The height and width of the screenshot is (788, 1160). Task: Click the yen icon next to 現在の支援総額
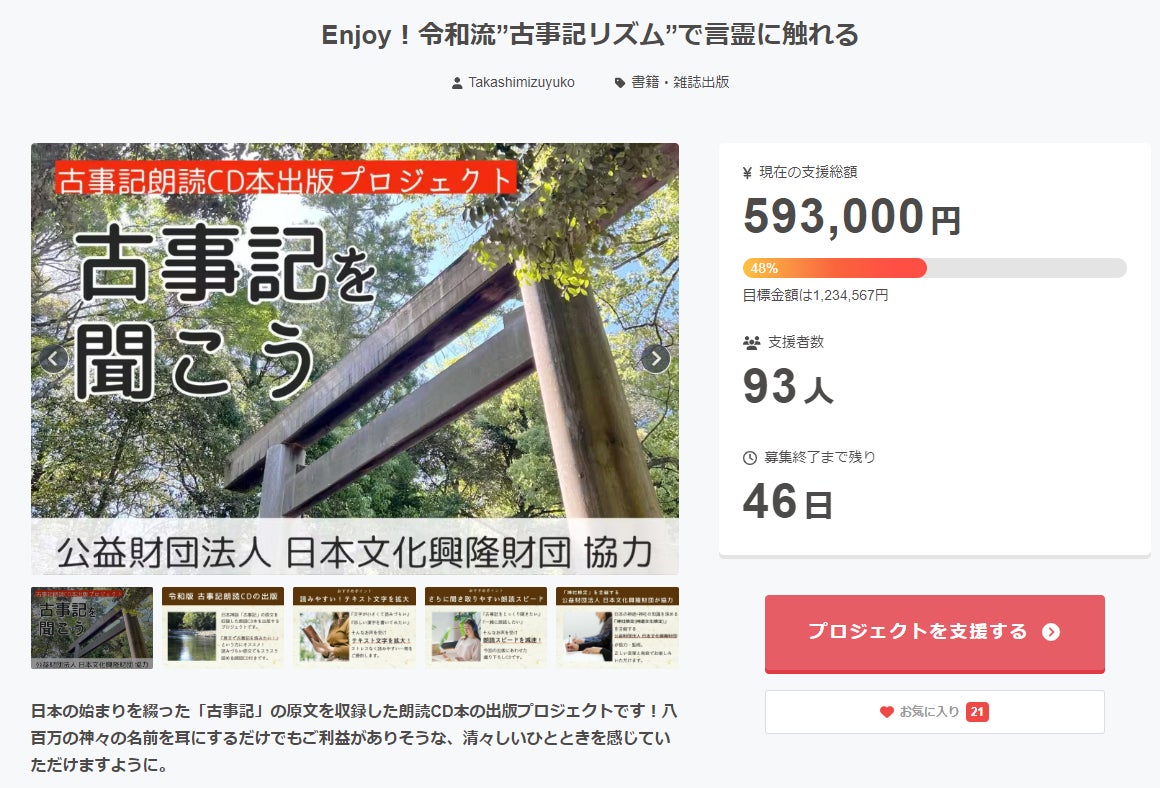point(747,172)
